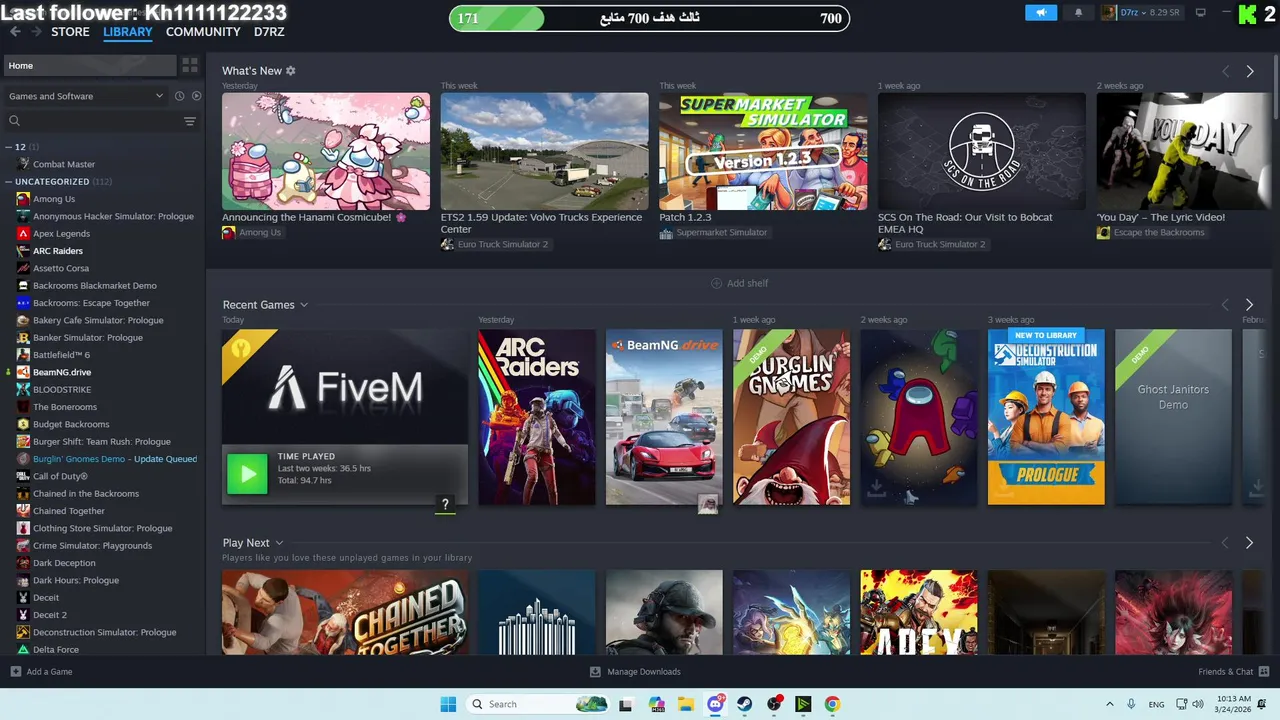Toggle the ready-to-play filter icon
The width and height of the screenshot is (1280, 720).
point(196,96)
